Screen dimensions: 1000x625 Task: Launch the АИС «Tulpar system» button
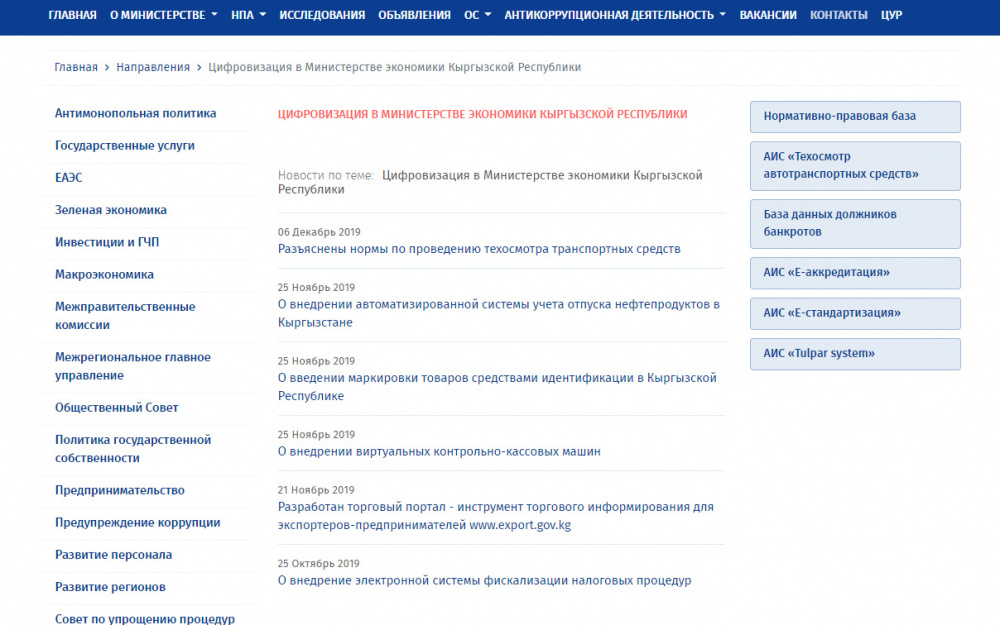pyautogui.click(x=855, y=353)
